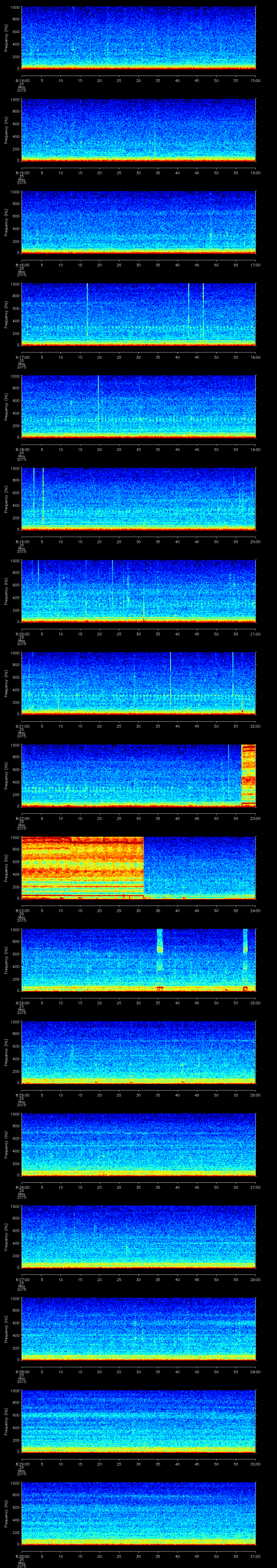277x1568 pixels.
Task: Select the spectrogram panel starting at 8:16:00
Action: click(x=138, y=222)
